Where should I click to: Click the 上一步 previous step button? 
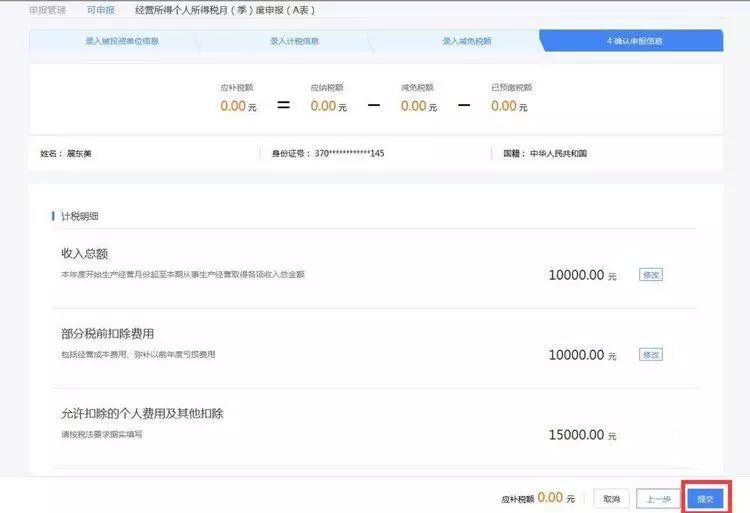coord(658,499)
